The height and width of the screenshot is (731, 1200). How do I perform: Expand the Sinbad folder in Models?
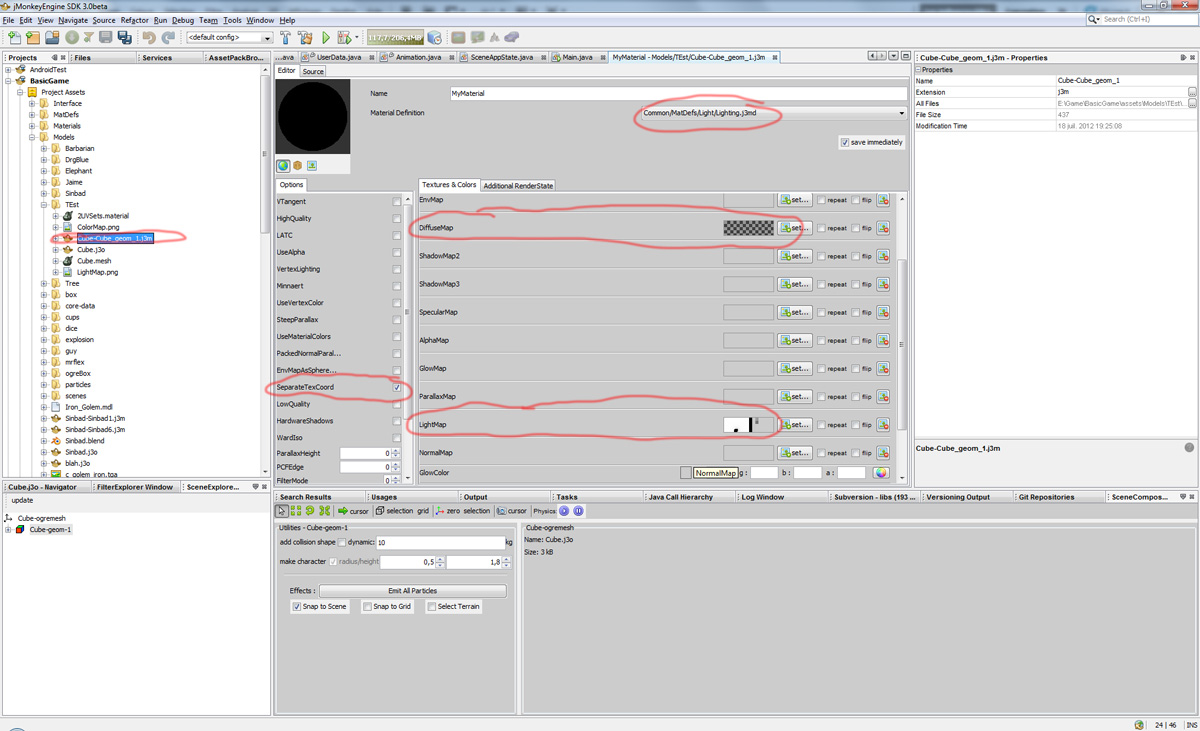(44, 193)
